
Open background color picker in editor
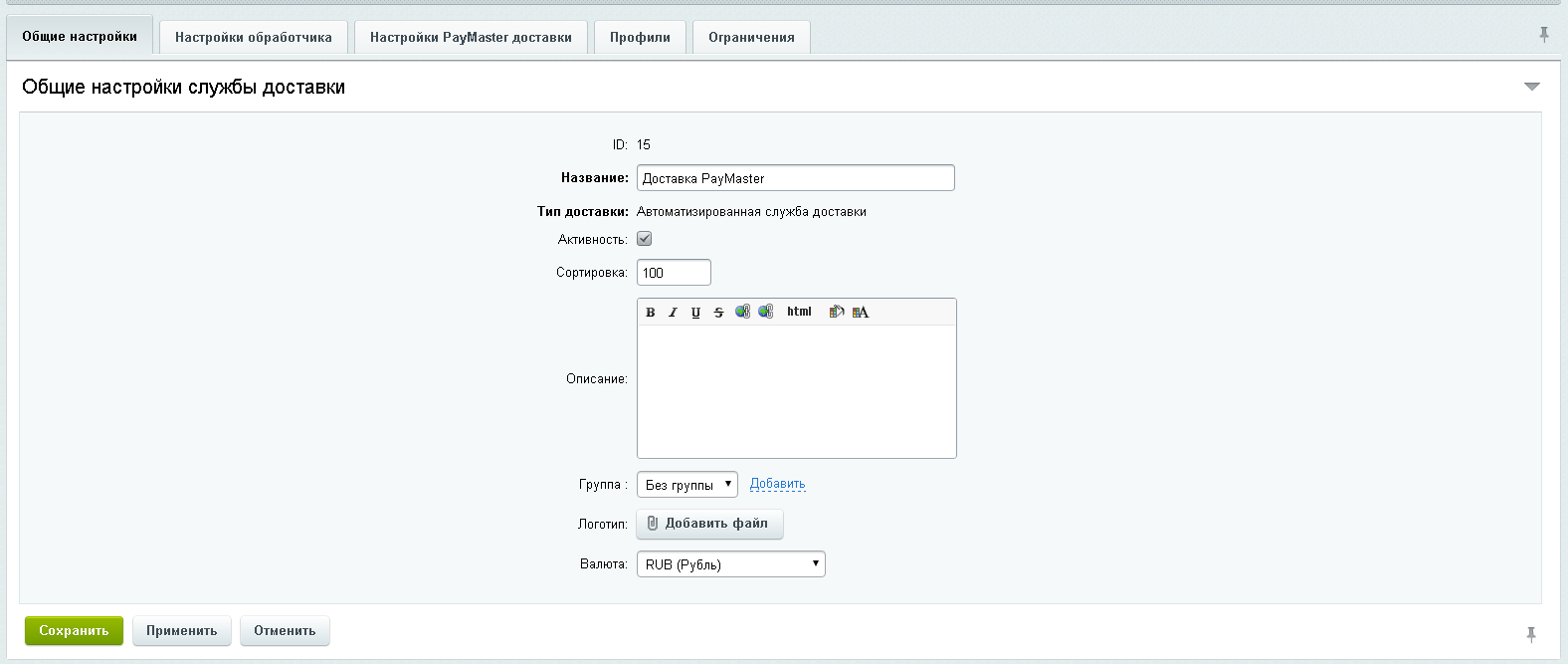coord(837,312)
